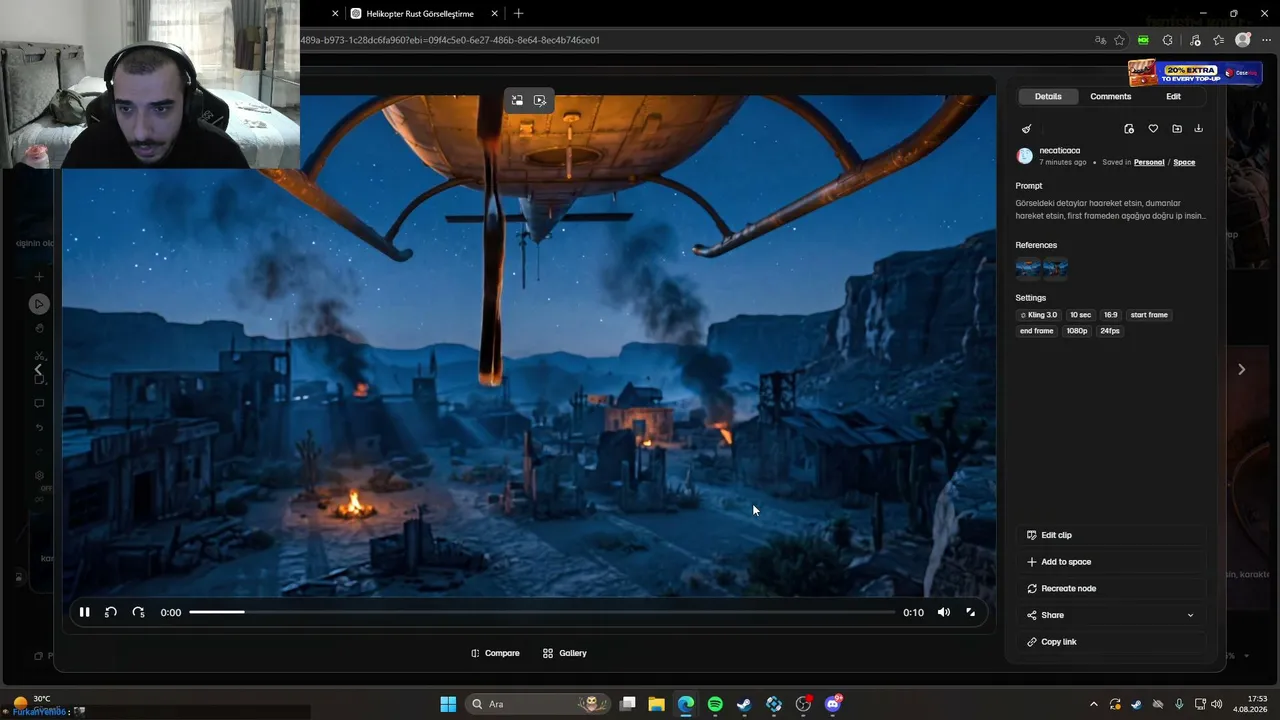Open the Personal saved location link

(x=1149, y=162)
